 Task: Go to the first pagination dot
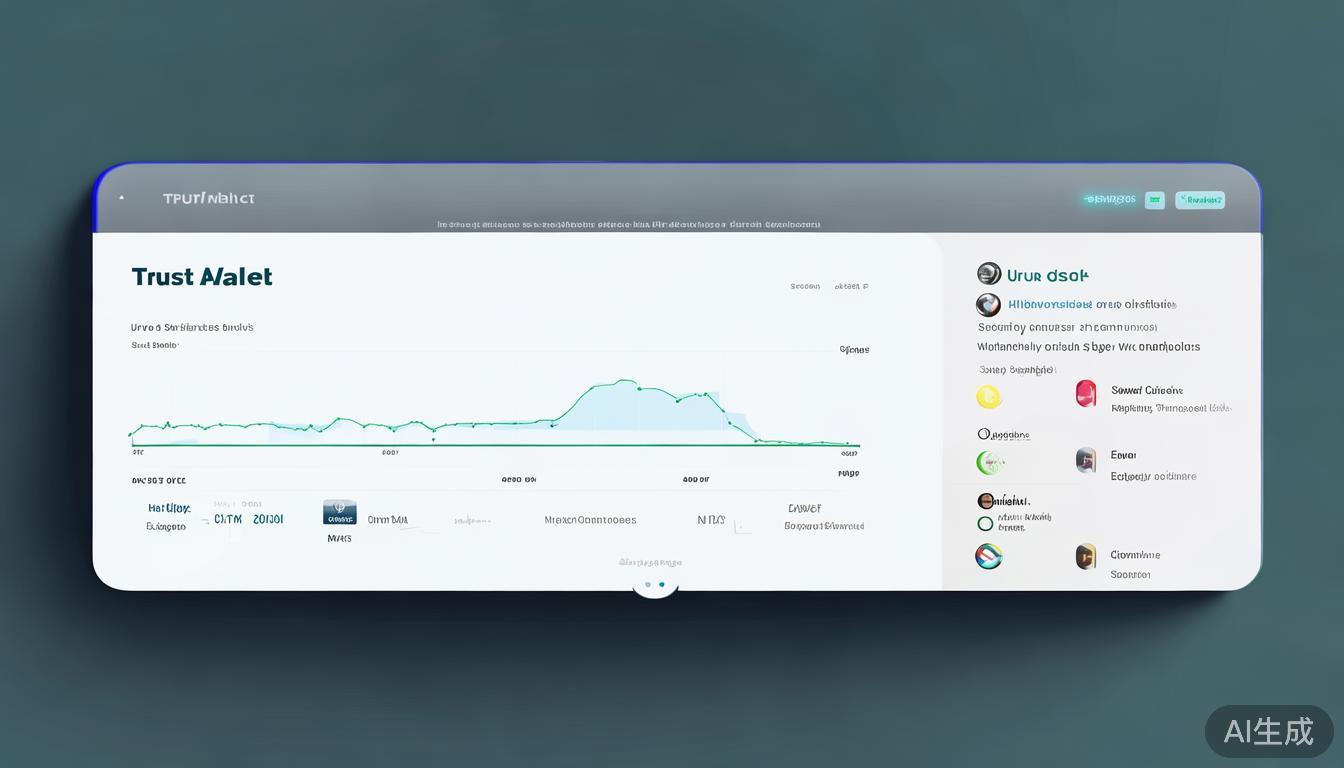pyautogui.click(x=648, y=584)
